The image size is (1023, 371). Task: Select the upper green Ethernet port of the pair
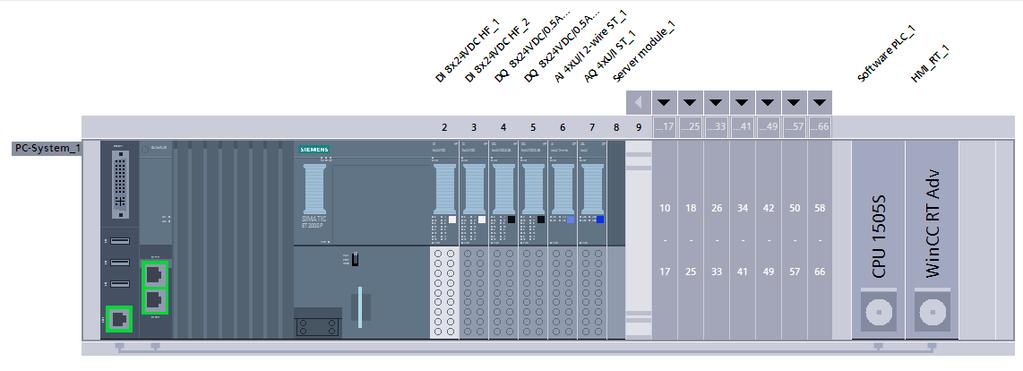(x=155, y=275)
